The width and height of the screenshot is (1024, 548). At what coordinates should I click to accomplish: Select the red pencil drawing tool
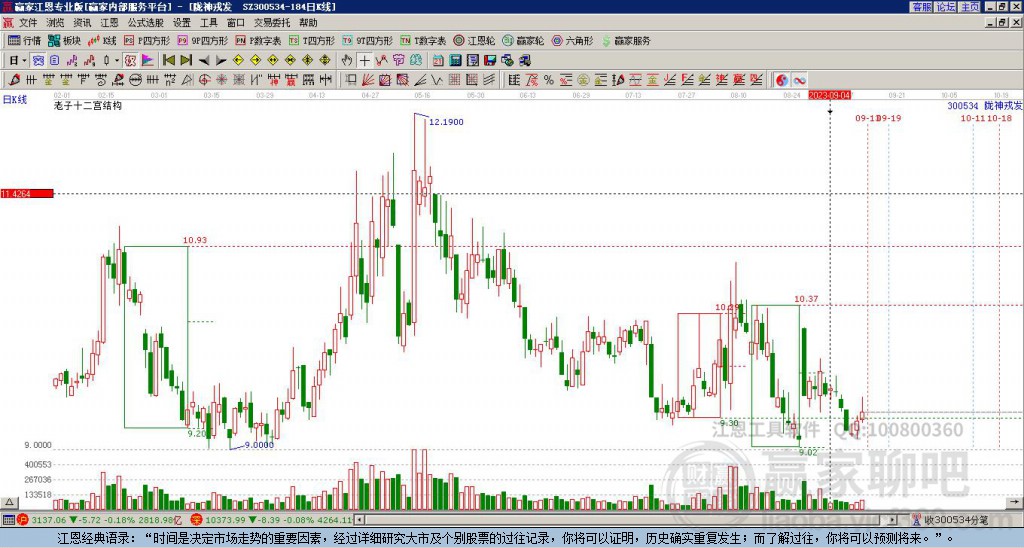[x=14, y=80]
